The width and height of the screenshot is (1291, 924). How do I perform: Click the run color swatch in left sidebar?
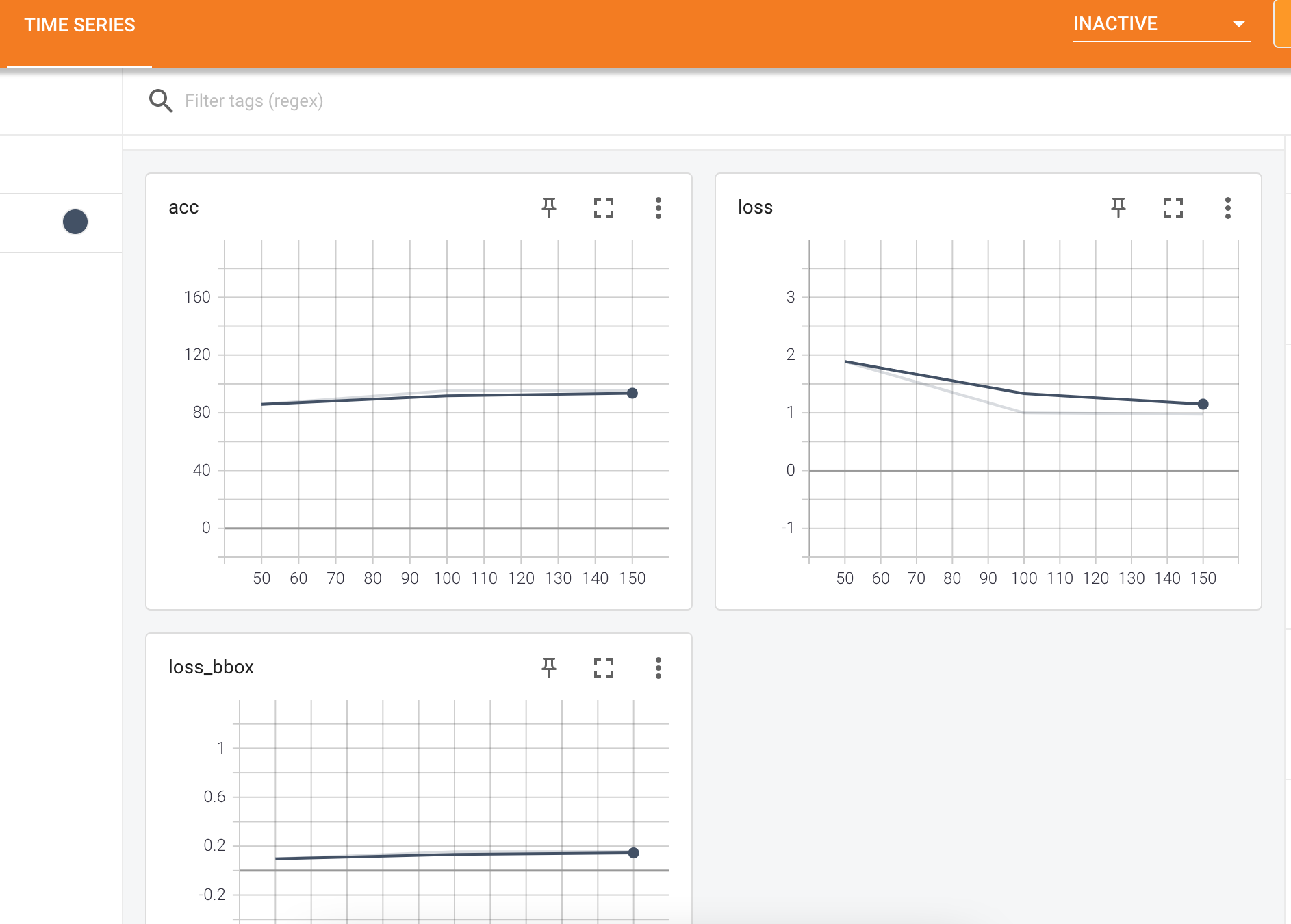tap(75, 222)
